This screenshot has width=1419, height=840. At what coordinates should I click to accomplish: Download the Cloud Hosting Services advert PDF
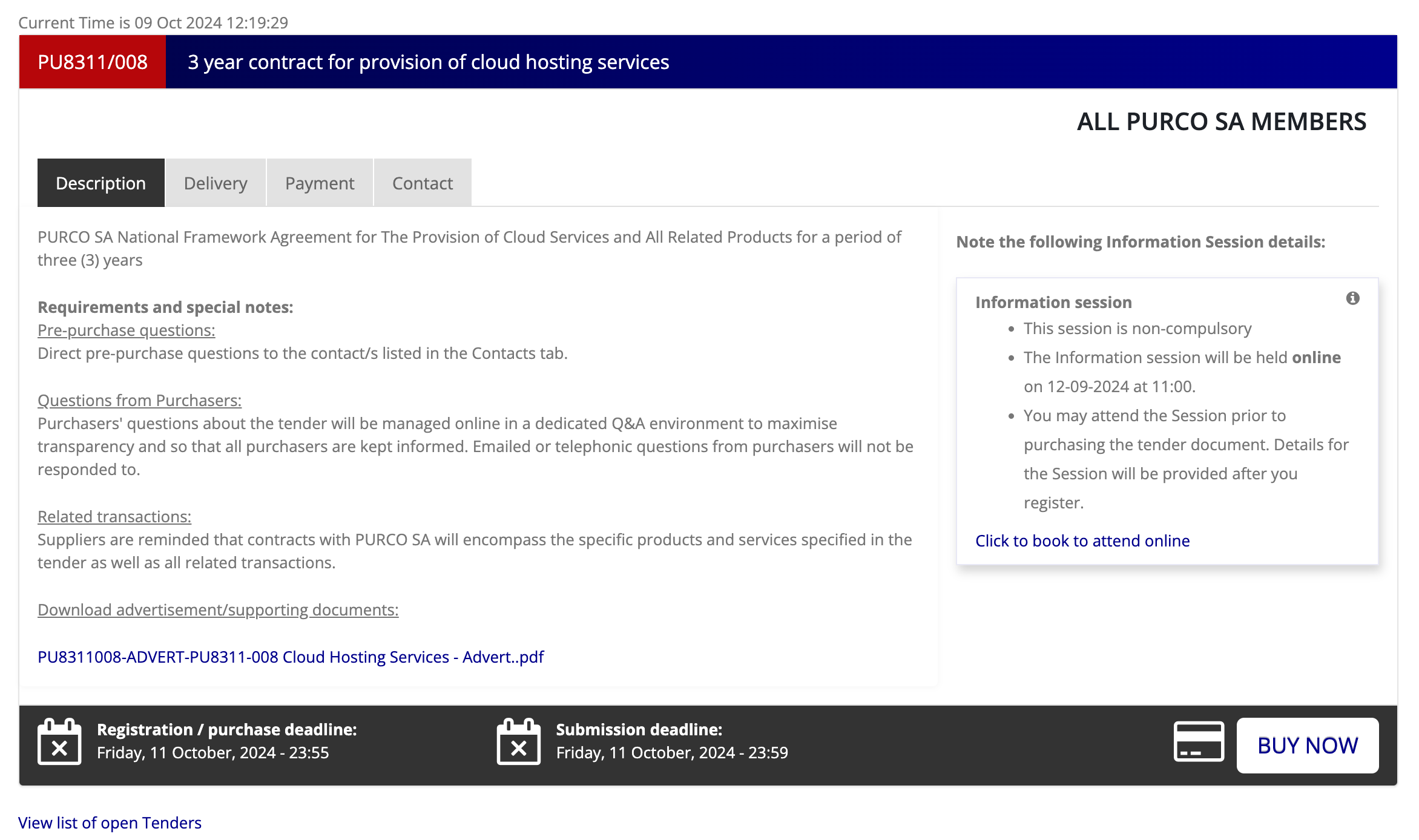[x=290, y=657]
